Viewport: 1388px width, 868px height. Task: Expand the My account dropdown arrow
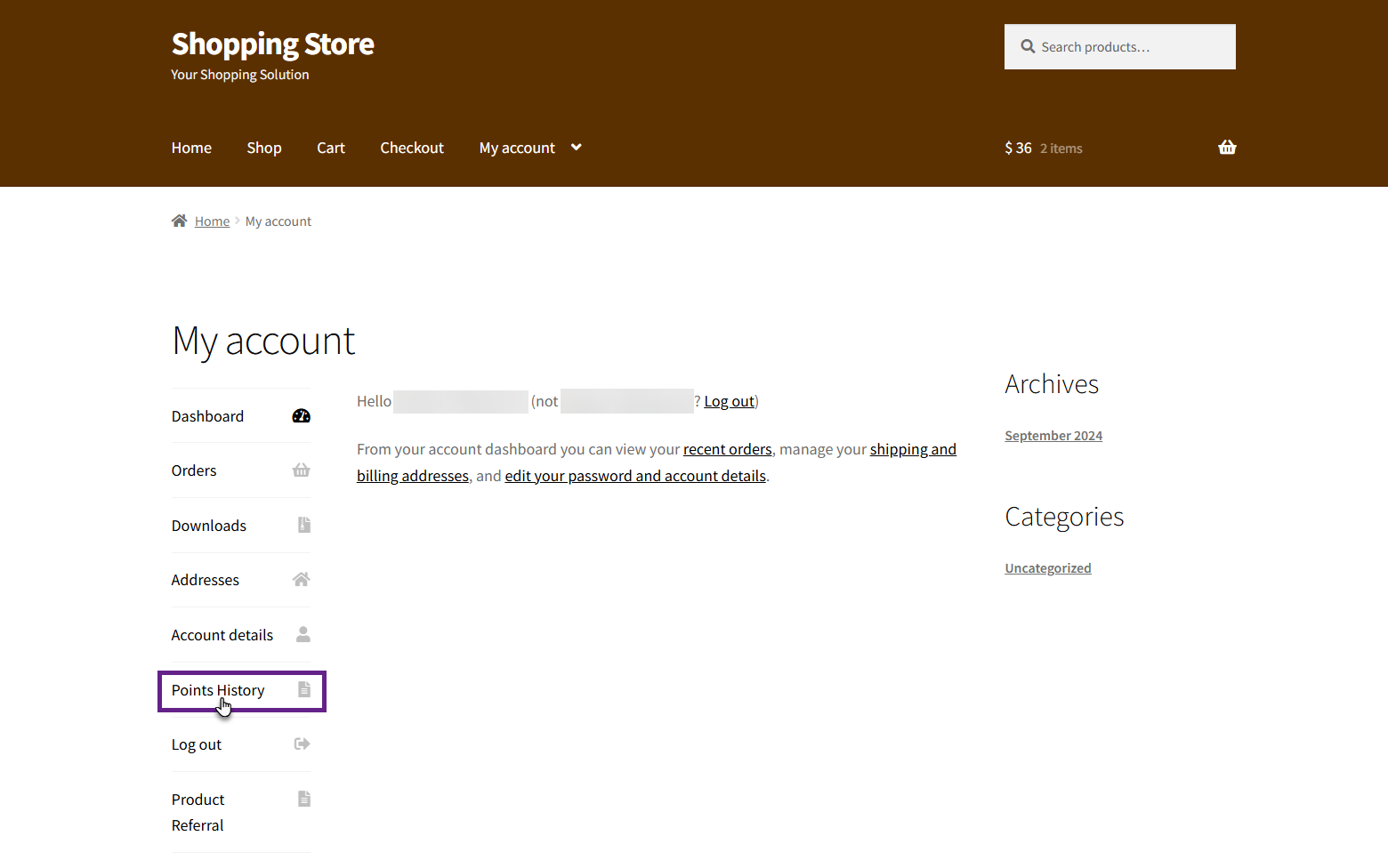(577, 148)
